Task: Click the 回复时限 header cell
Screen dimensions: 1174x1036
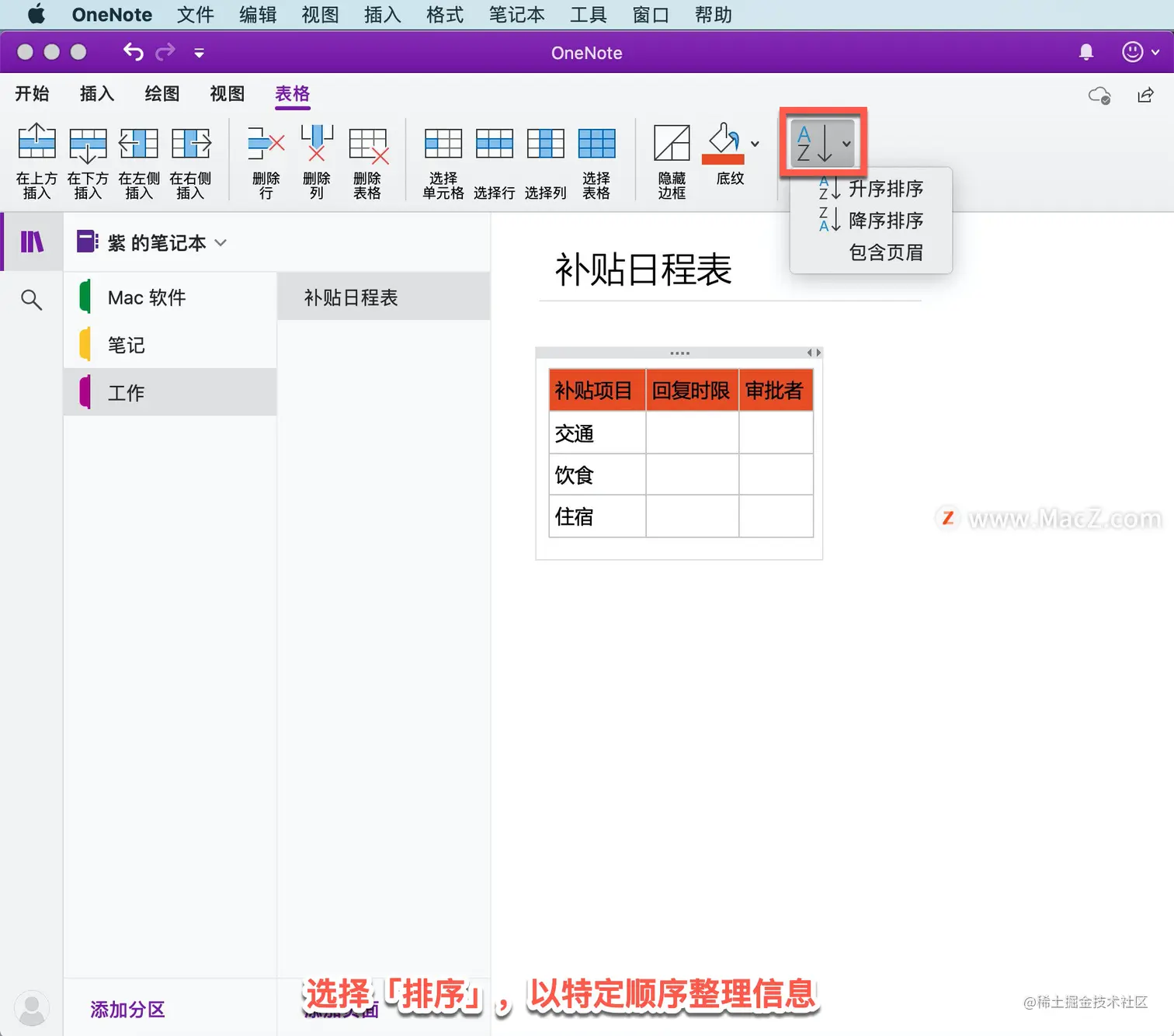Action: (x=692, y=390)
